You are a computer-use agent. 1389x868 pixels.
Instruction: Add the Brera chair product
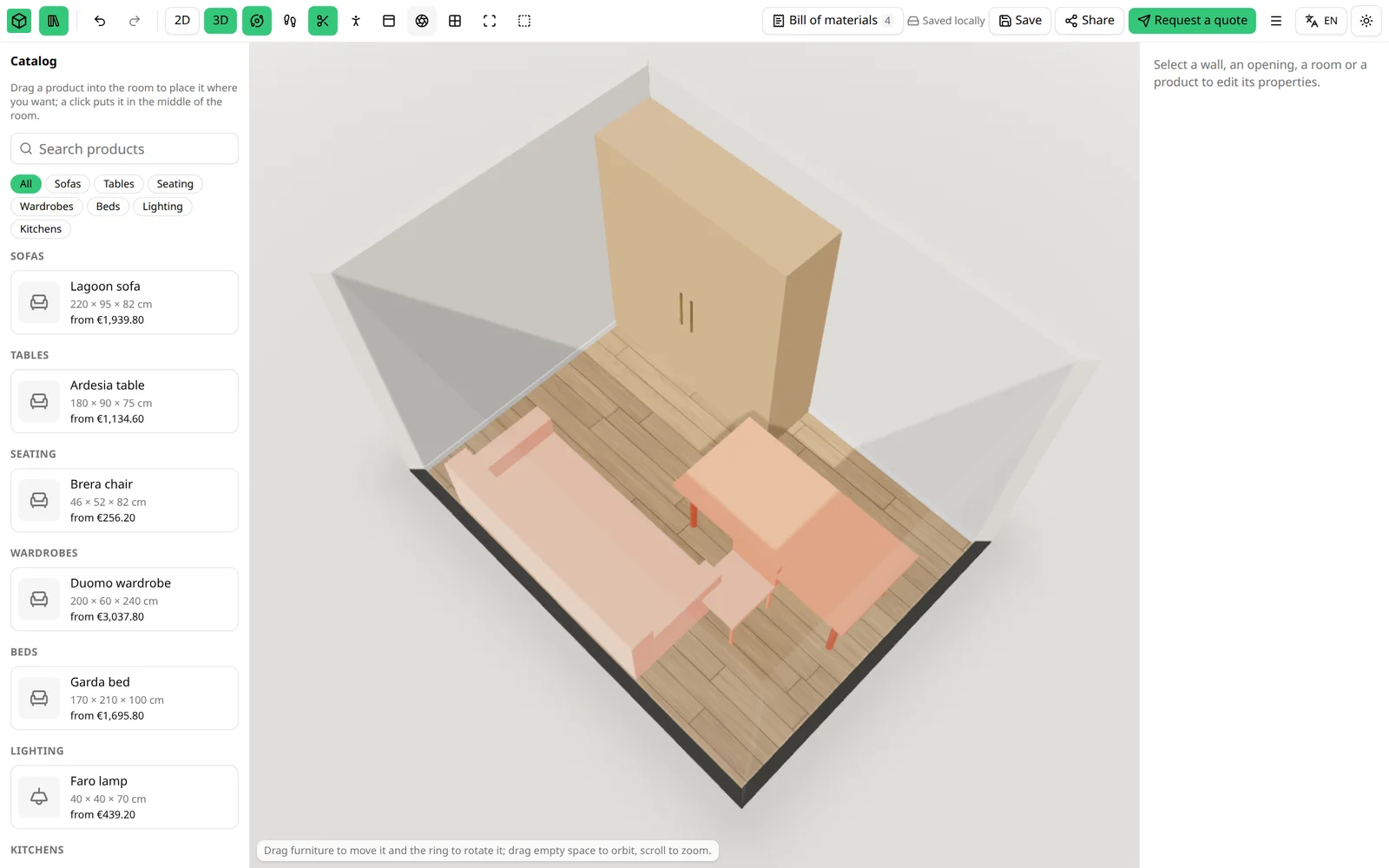pyautogui.click(x=124, y=500)
